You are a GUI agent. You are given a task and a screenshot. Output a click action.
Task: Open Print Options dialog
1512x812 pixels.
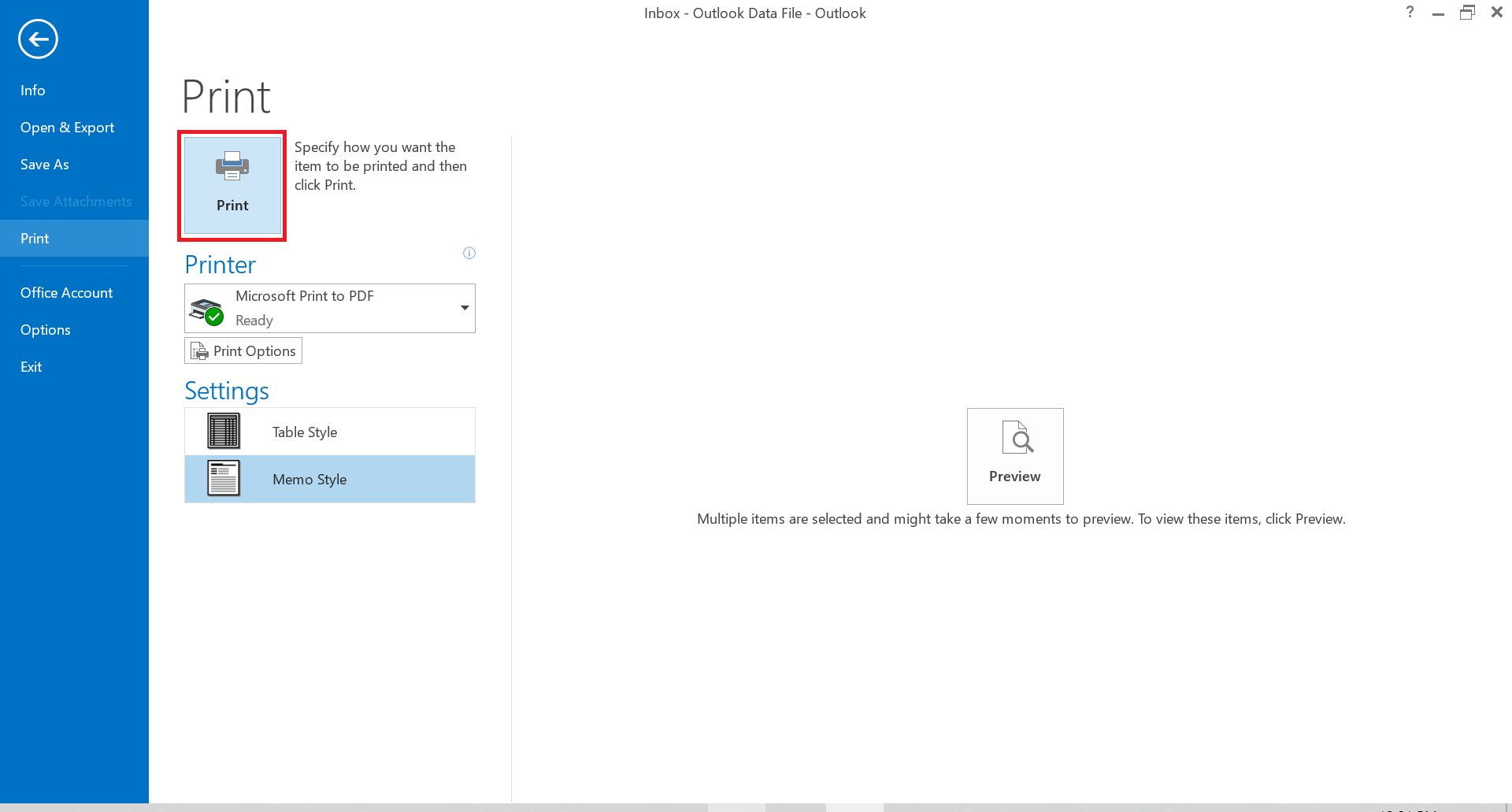click(243, 350)
